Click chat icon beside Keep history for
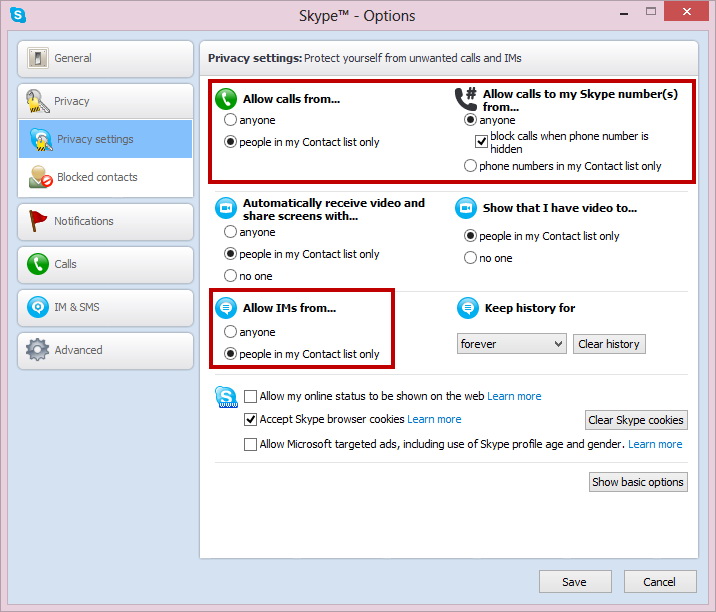This screenshot has width=716, height=612. pos(468,308)
